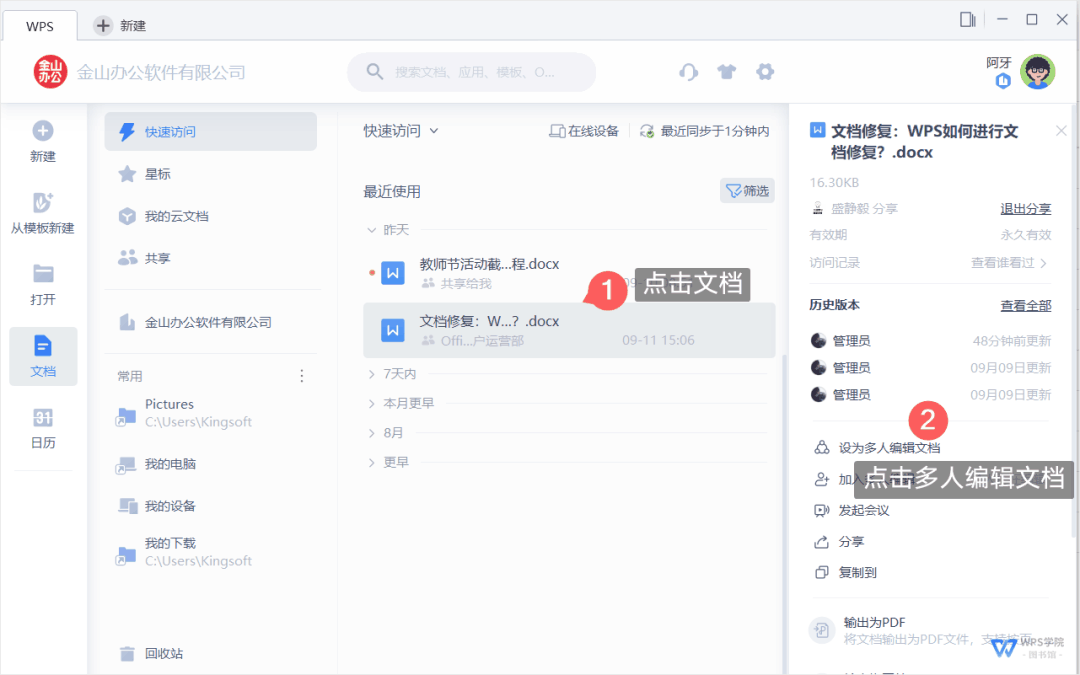Open 快速访问 dropdown above the file list
The image size is (1080, 675).
point(401,131)
